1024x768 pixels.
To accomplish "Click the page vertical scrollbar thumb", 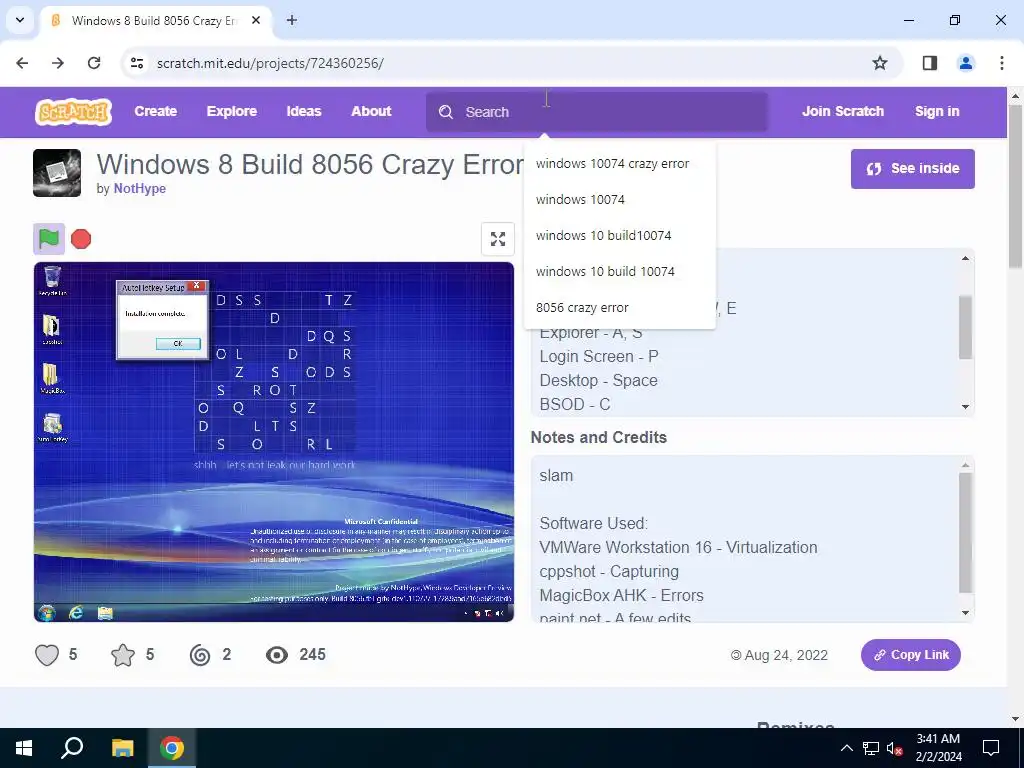I will coord(1015,186).
